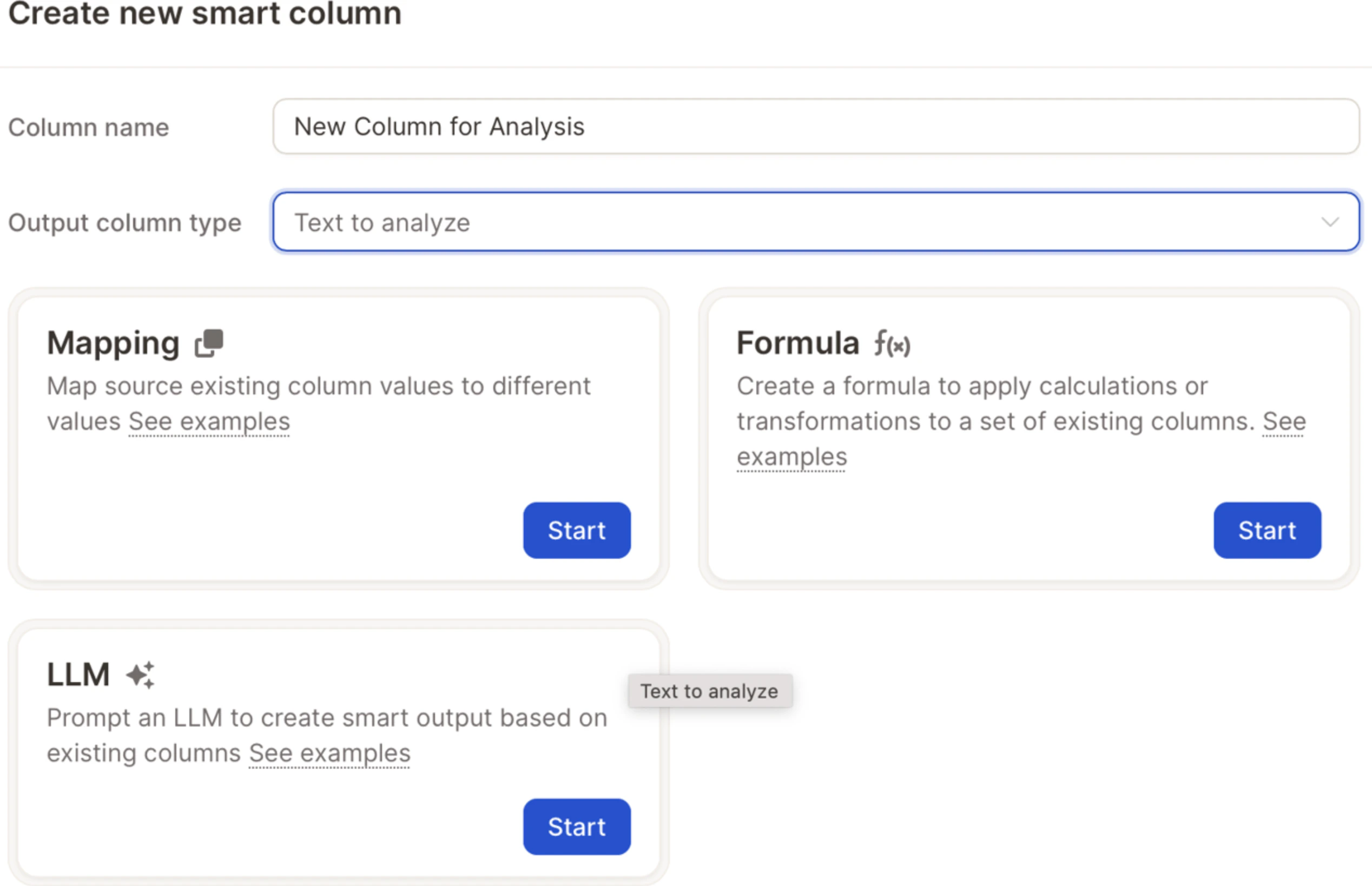Click the Column name label
Image resolution: width=1372 pixels, height=886 pixels.
[89, 127]
